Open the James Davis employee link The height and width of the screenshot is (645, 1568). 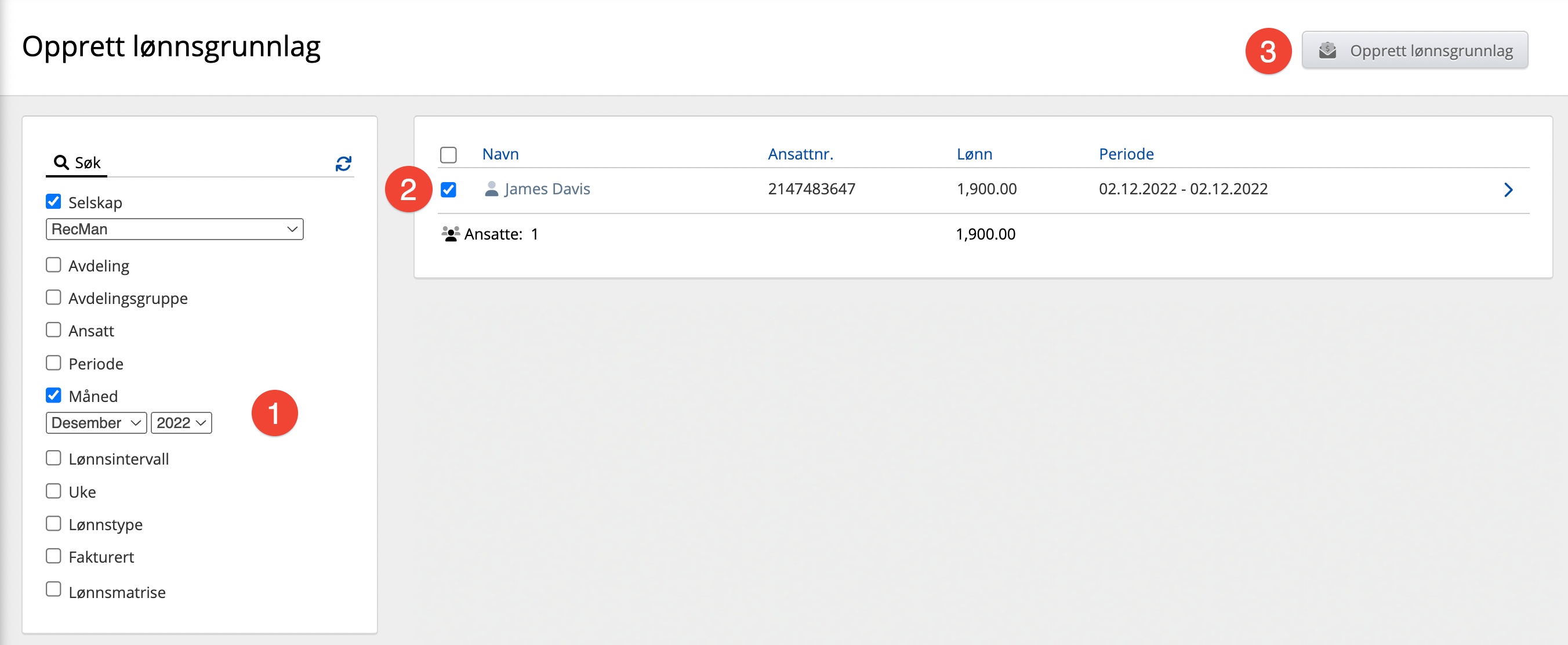pos(547,189)
